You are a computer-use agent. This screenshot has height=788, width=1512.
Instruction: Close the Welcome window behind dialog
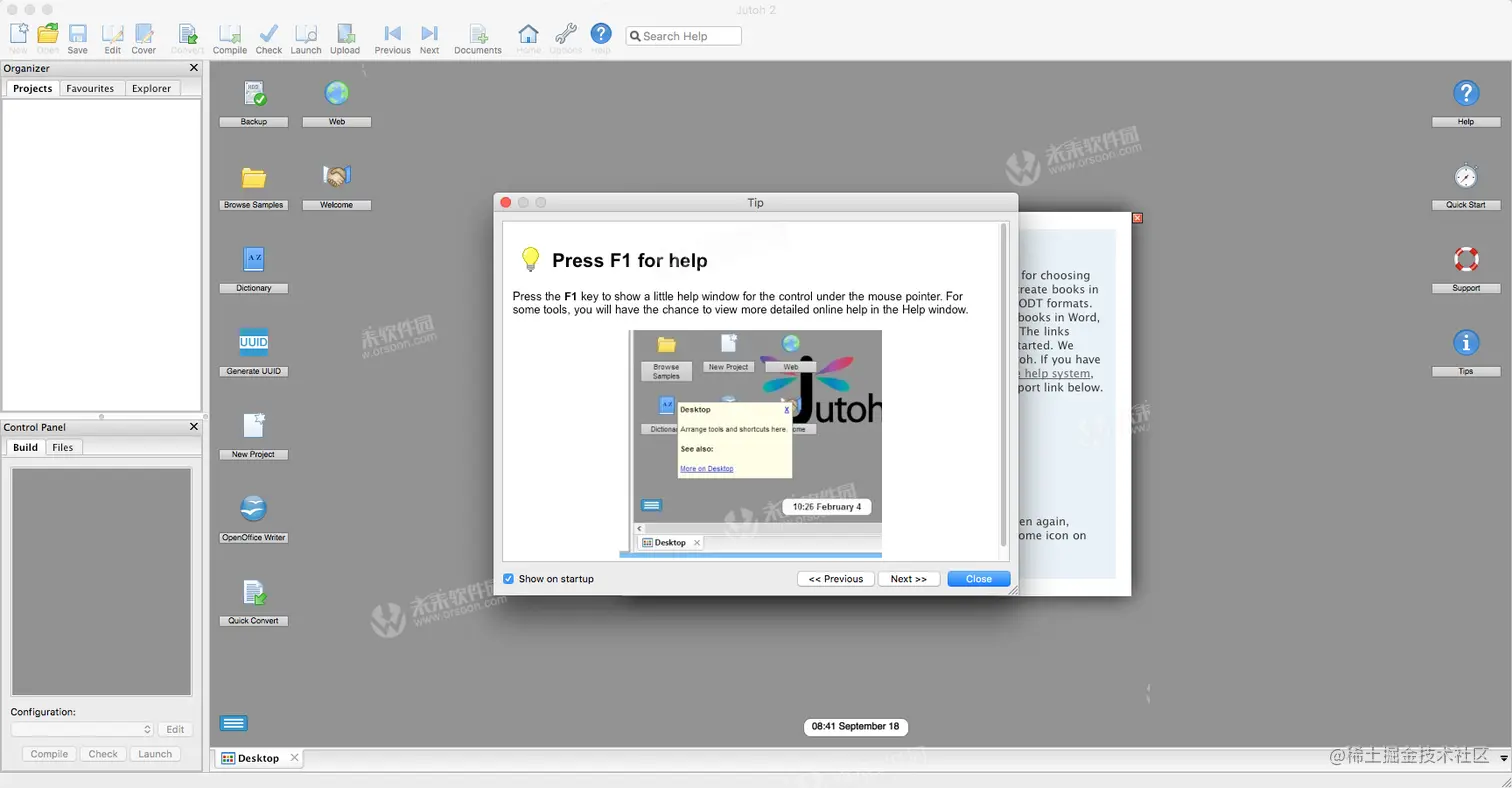[x=1137, y=217]
